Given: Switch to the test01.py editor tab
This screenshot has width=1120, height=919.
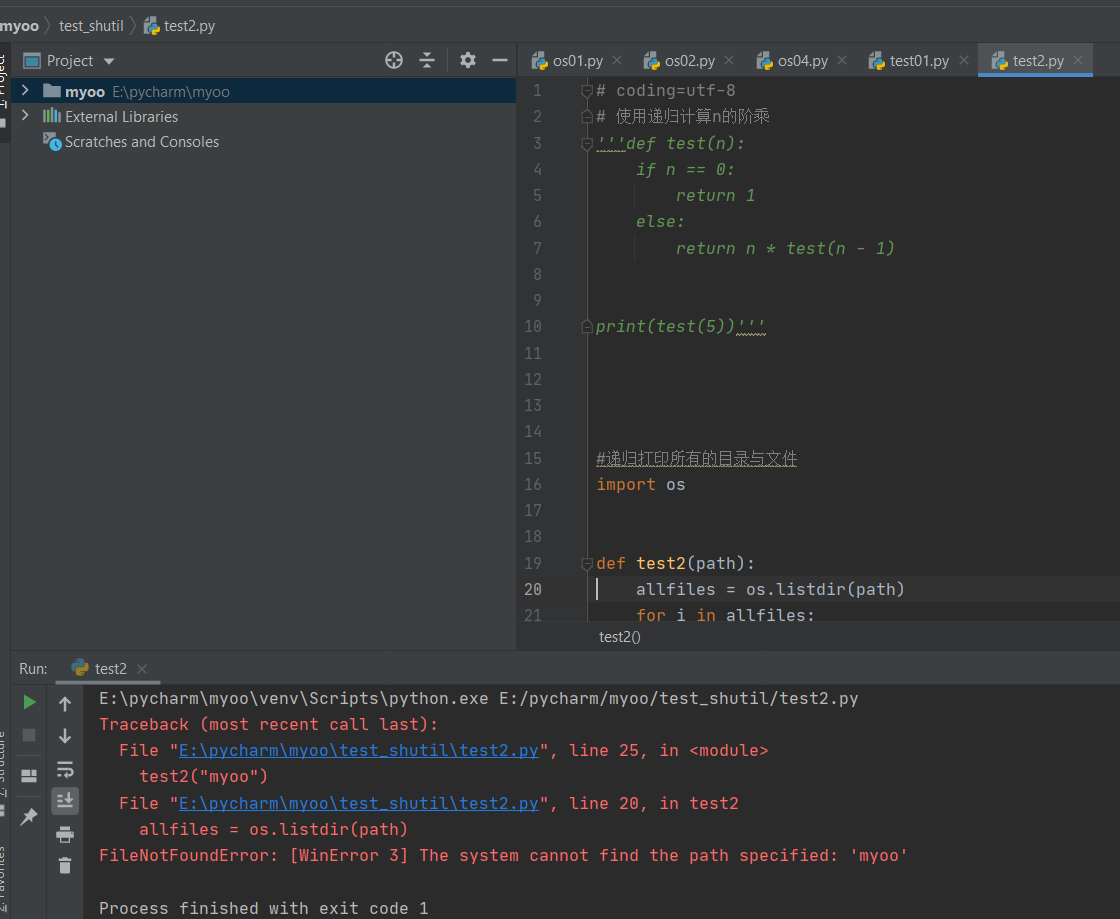Looking at the screenshot, I should [919, 61].
